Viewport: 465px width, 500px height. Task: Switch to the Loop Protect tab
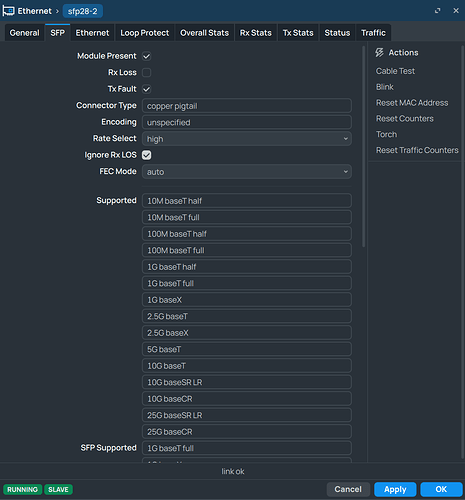pyautogui.click(x=145, y=33)
